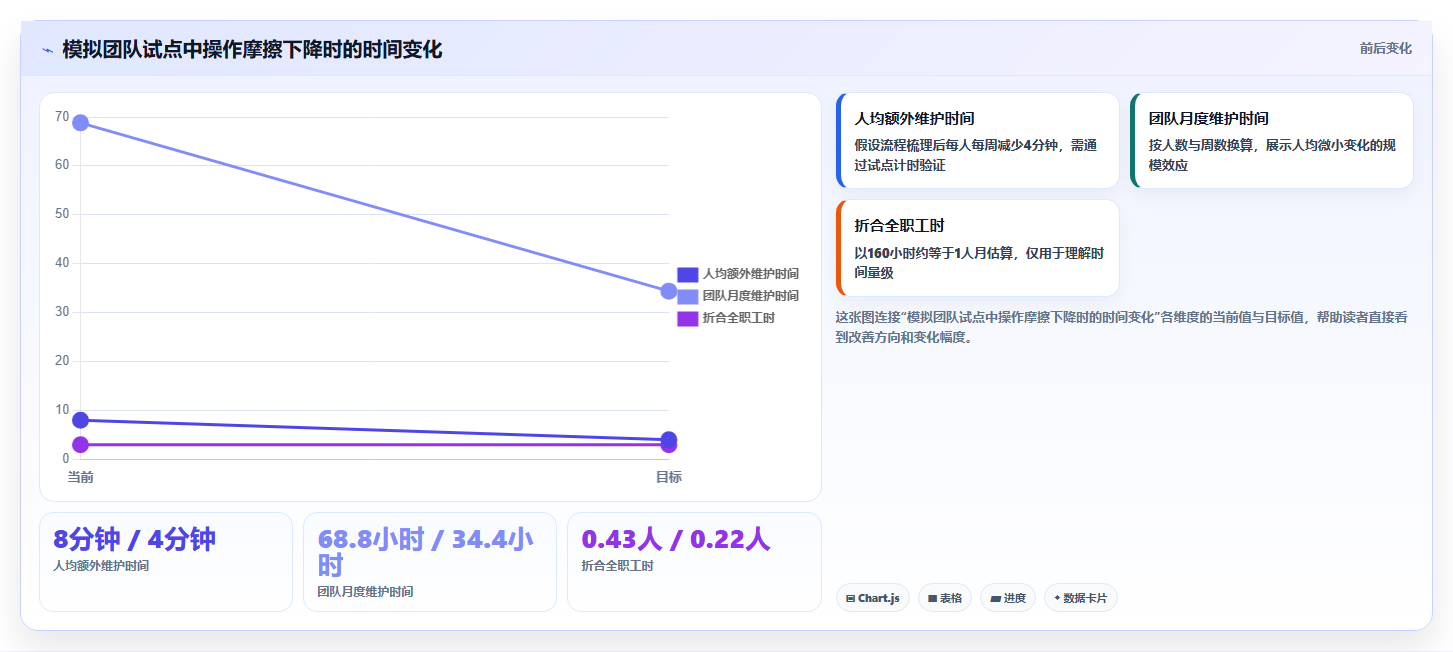The width and height of the screenshot is (1453, 652).
Task: Click the 团队月度维护时间 legend label
Action: pos(751,296)
